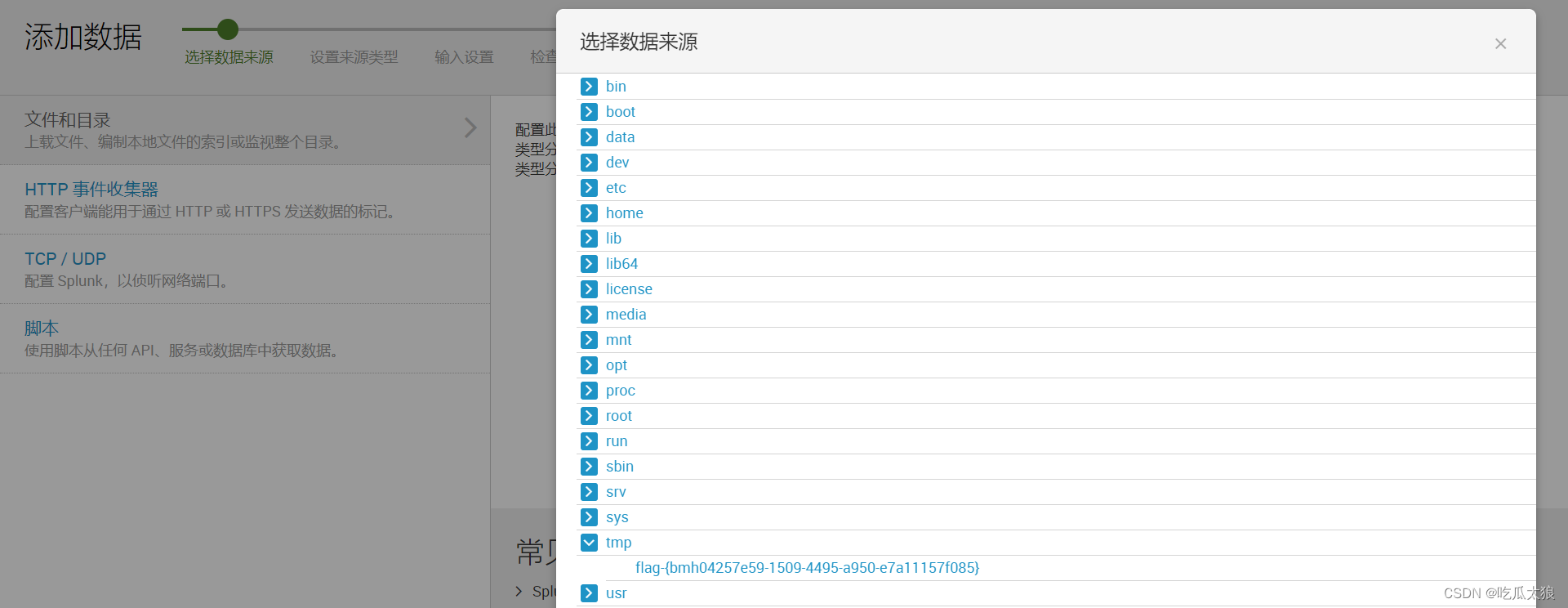Expand the media folder arrow
This screenshot has width=1568, height=608.
point(589,315)
